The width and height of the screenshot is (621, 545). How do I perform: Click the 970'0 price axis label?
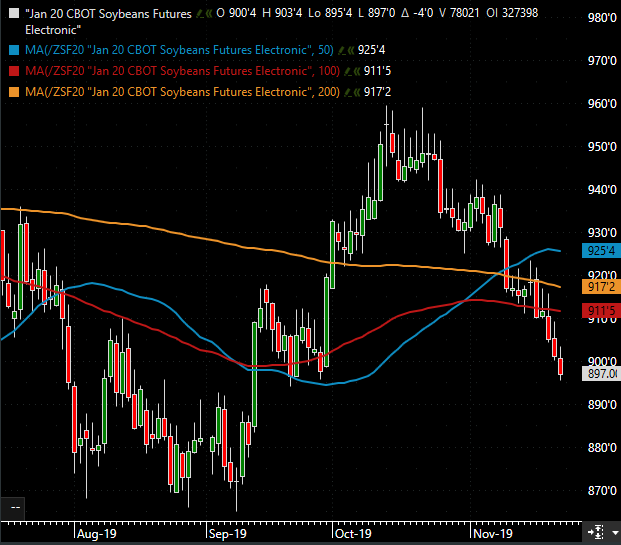[602, 61]
